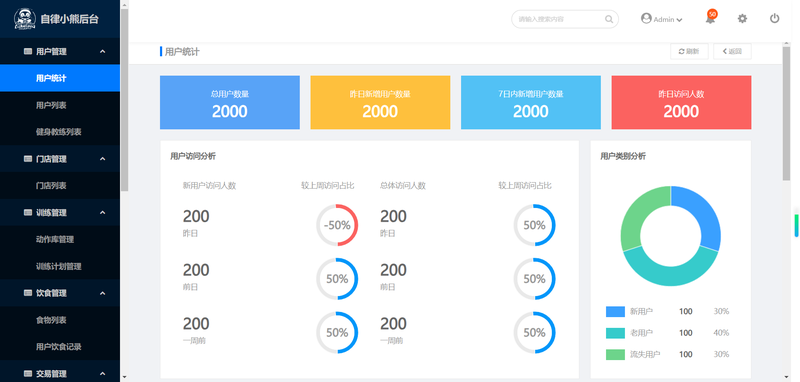800x382 pixels.
Task: Click the Admin user avatar icon
Action: click(646, 18)
